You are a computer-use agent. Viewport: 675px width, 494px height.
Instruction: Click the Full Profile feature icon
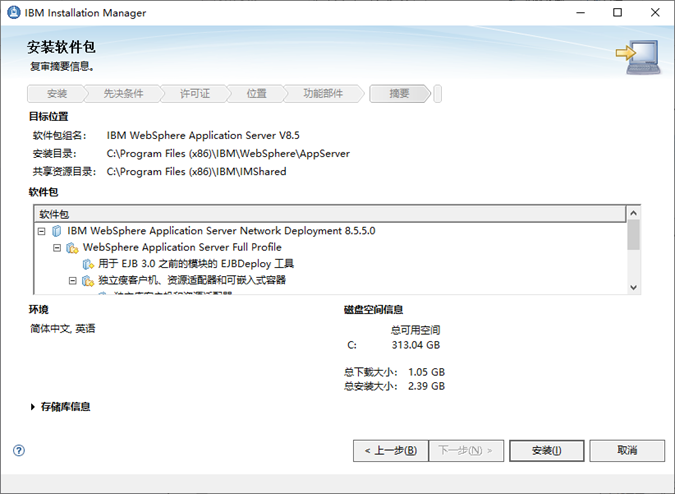click(72, 248)
